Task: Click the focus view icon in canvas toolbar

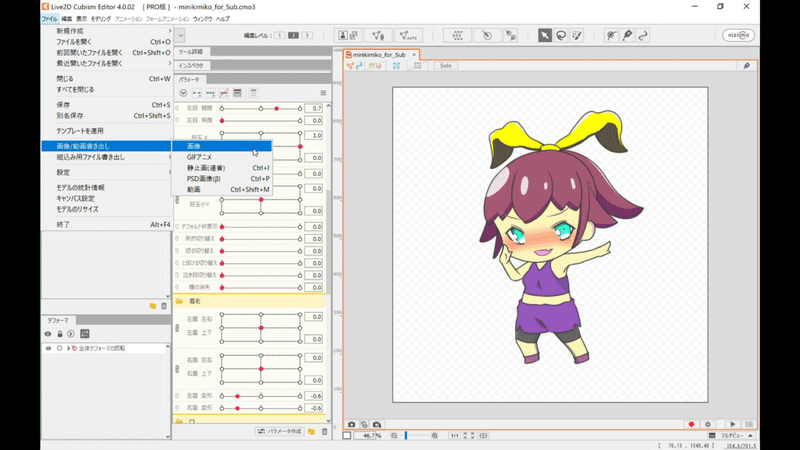Action: [396, 66]
